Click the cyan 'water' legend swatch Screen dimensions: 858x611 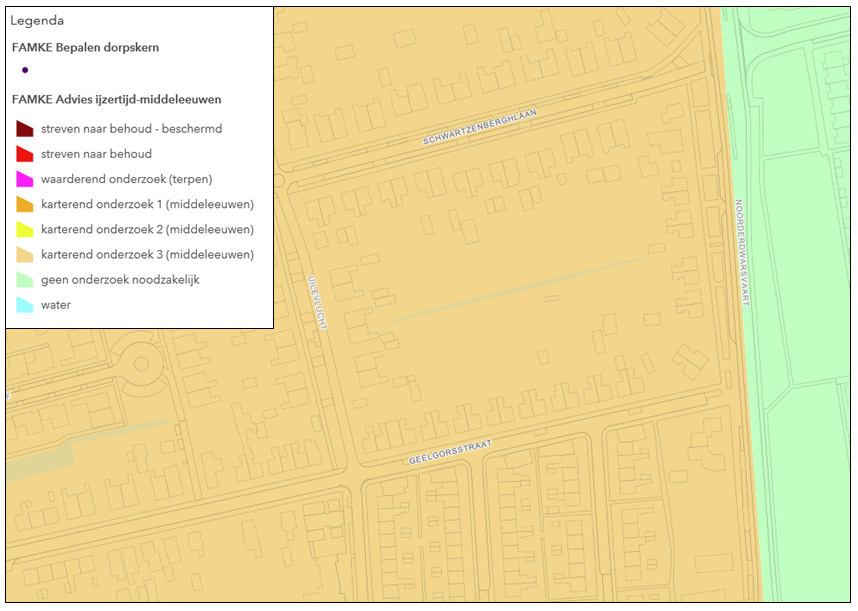pyautogui.click(x=25, y=305)
